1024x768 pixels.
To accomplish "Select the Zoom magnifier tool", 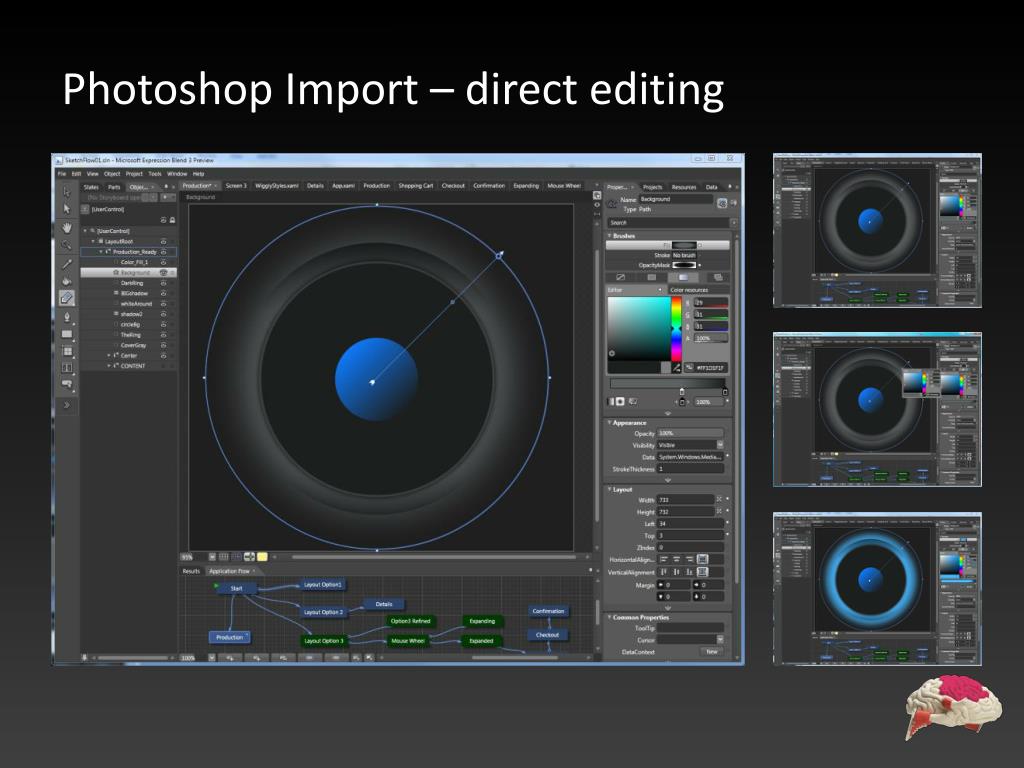I will 67,245.
